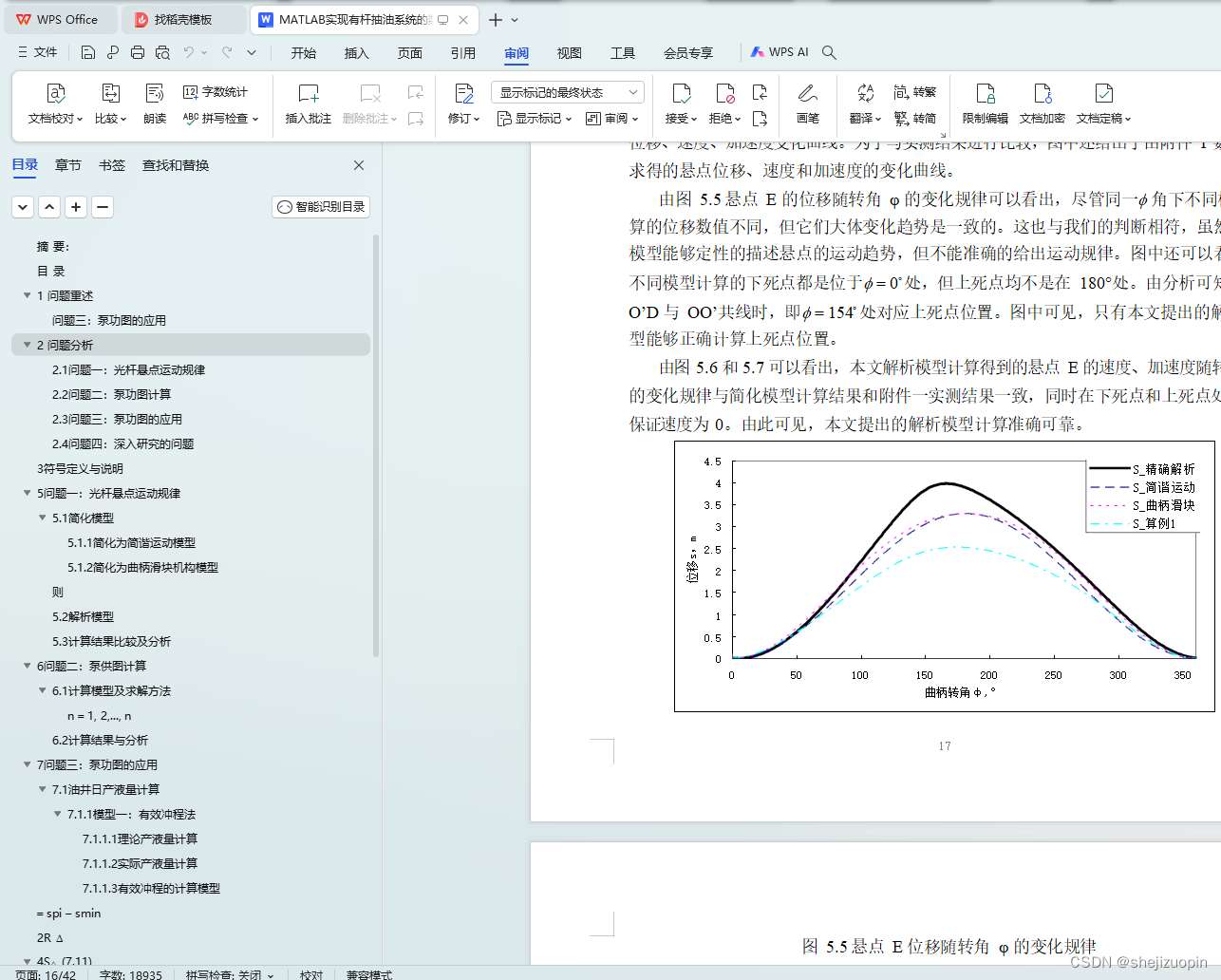Screen dimensions: 1221x980
Task: Switch to 插入 ribbon tab
Action: coord(357,53)
